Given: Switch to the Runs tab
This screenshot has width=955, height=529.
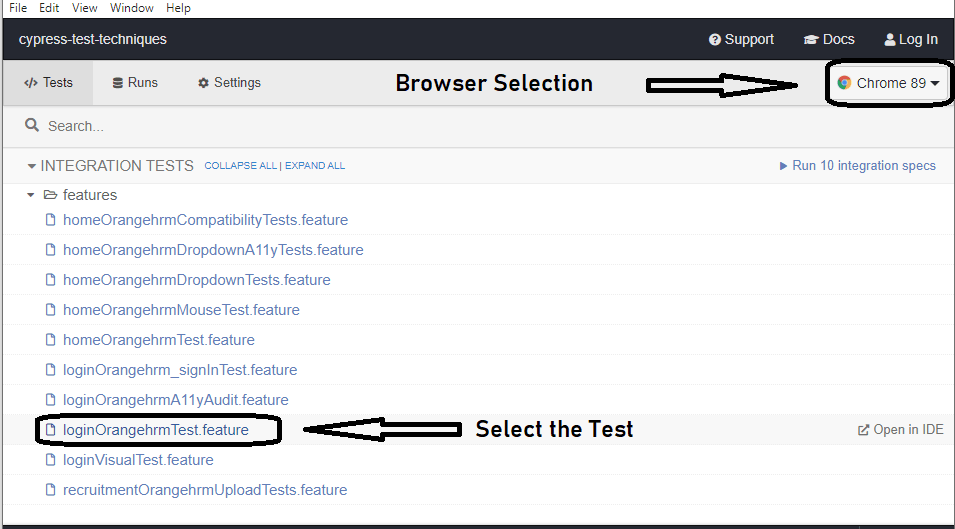Looking at the screenshot, I should pos(135,83).
